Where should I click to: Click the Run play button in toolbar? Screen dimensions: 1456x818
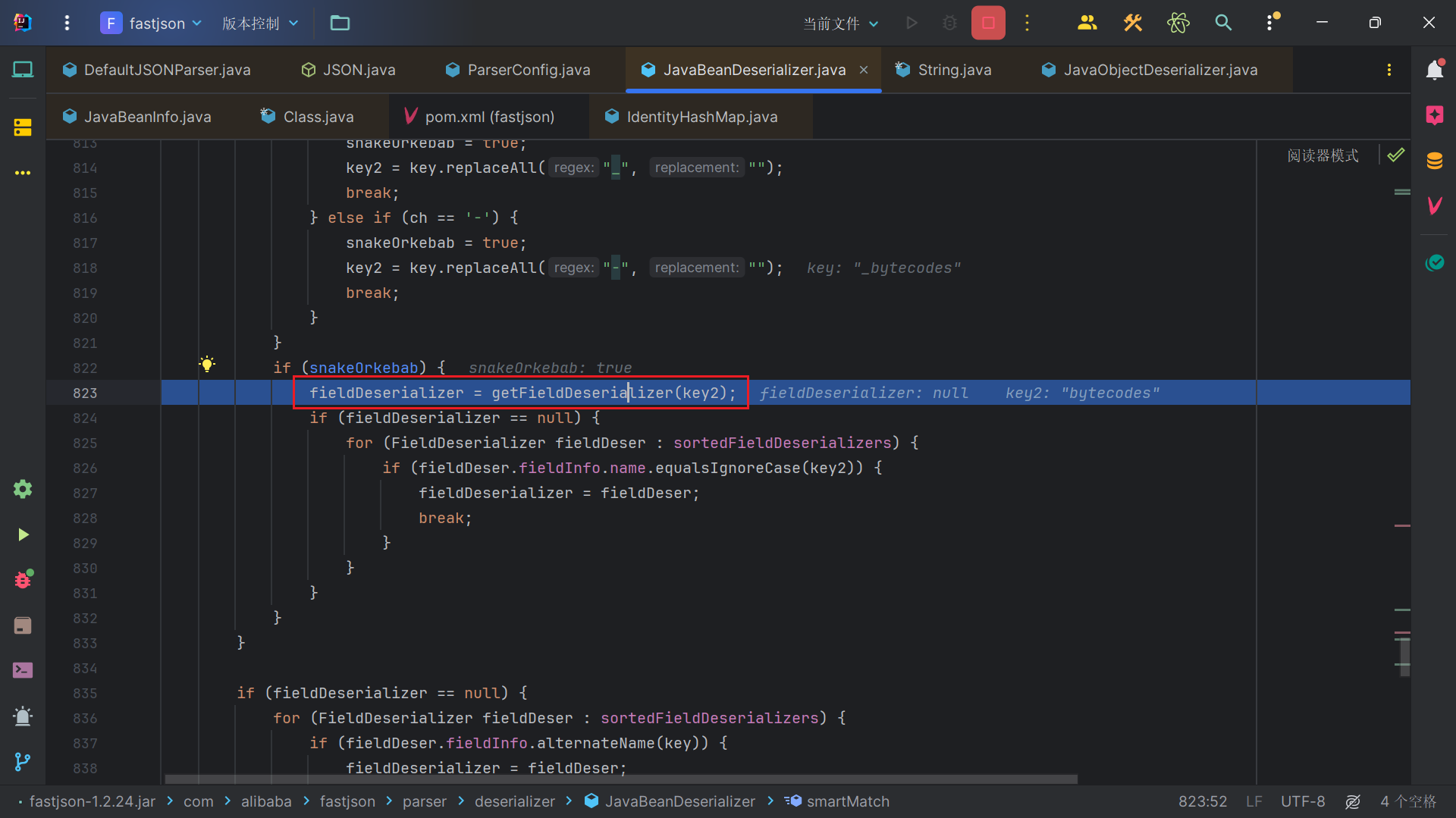(x=912, y=23)
